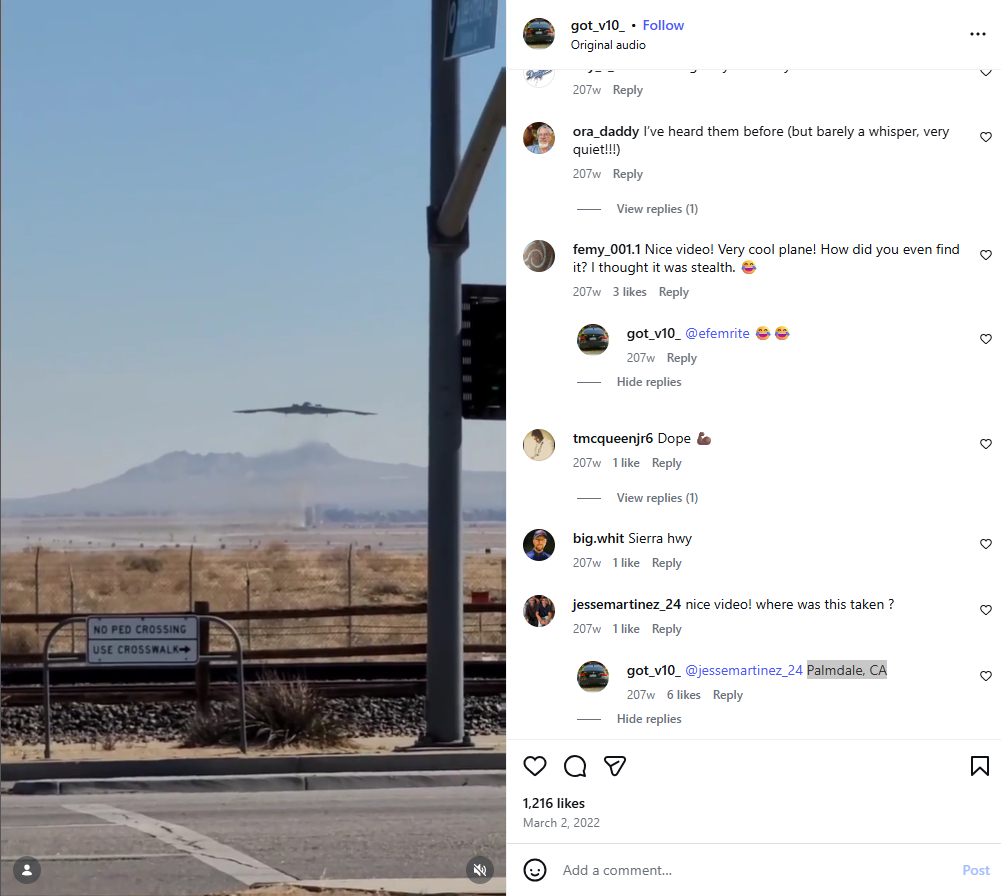Image resolution: width=1001 pixels, height=896 pixels.
Task: Like ora_daddy's comment
Action: [x=986, y=137]
